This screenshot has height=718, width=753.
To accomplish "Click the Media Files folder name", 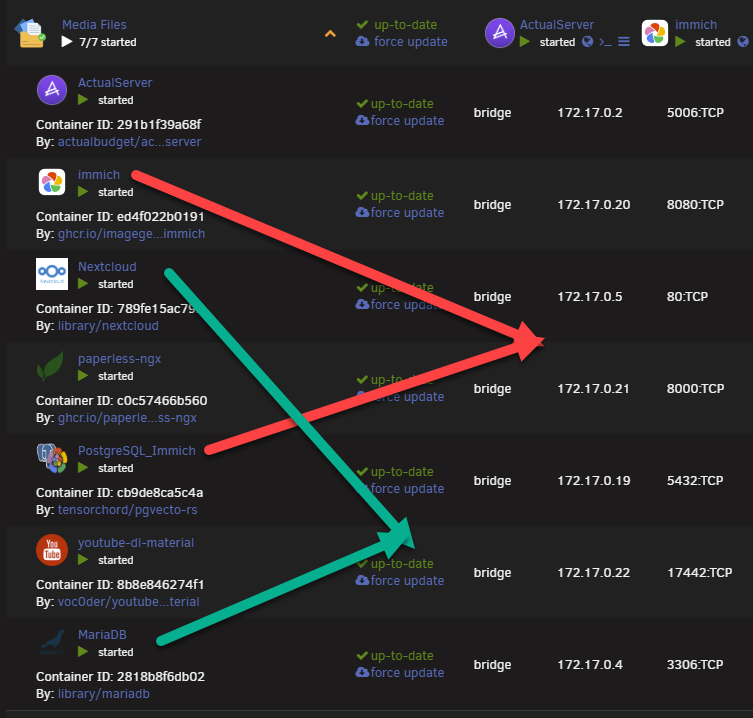I will click(94, 25).
